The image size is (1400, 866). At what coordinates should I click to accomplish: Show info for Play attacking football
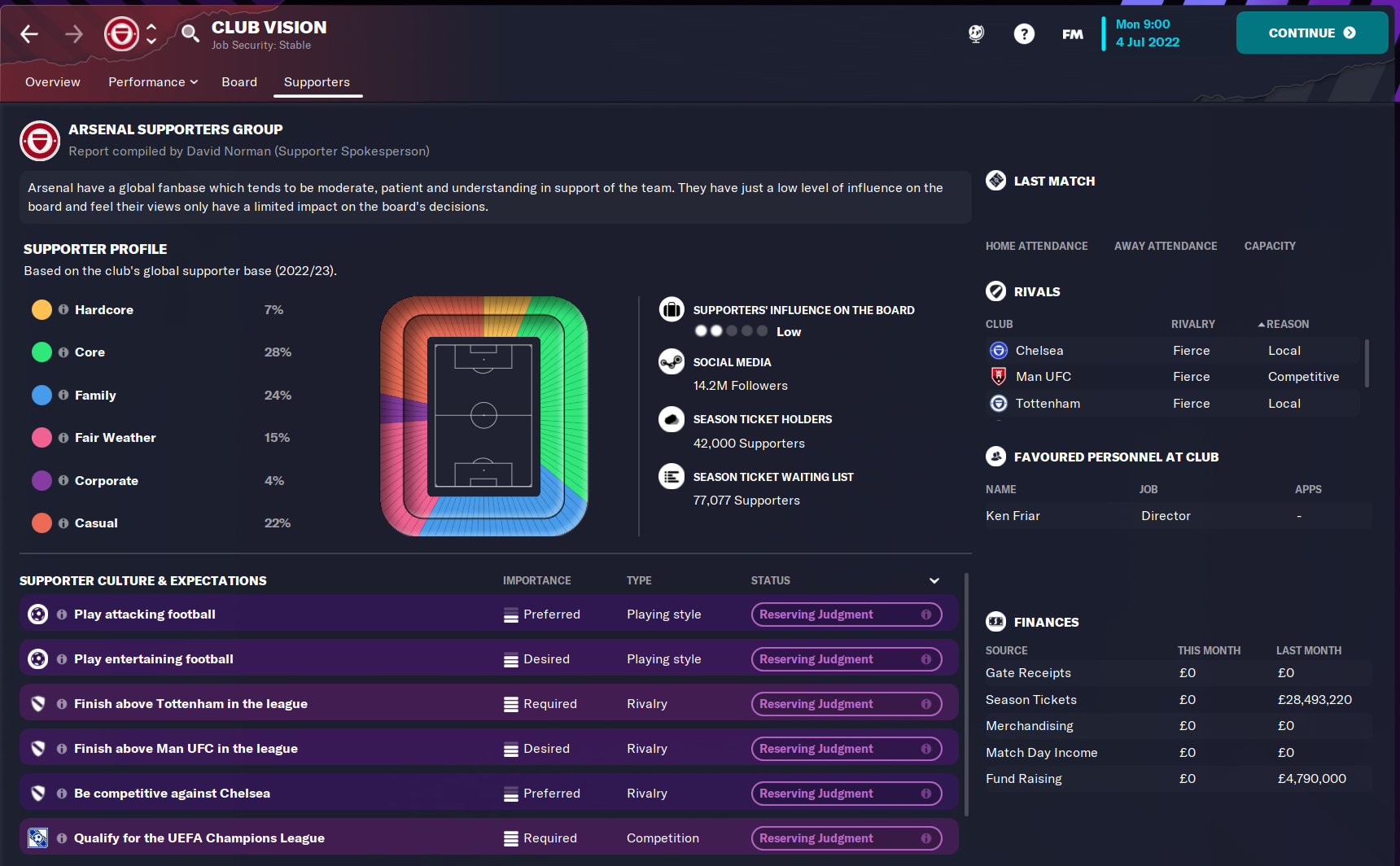62,615
